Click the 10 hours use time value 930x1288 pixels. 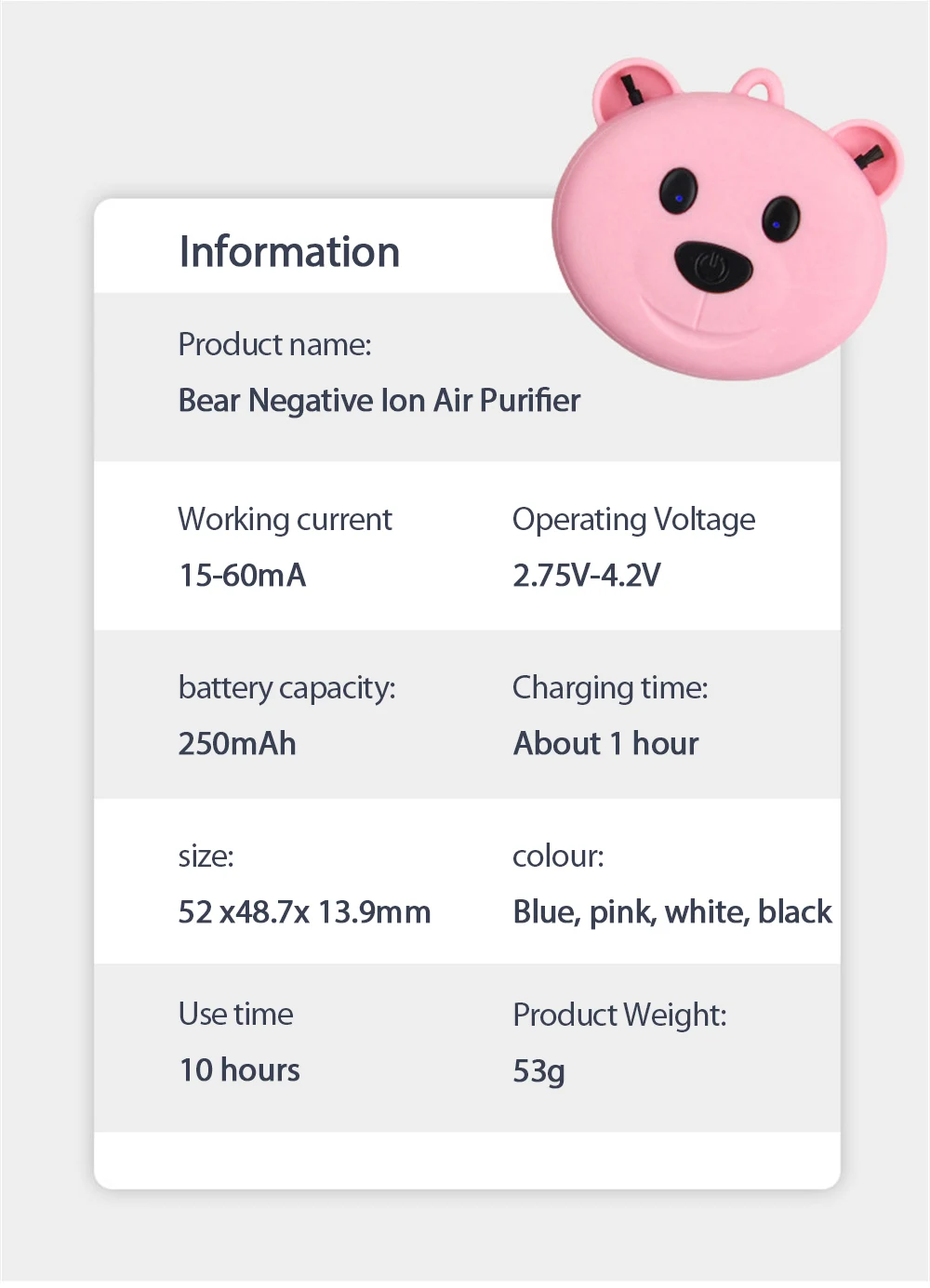pos(239,1070)
